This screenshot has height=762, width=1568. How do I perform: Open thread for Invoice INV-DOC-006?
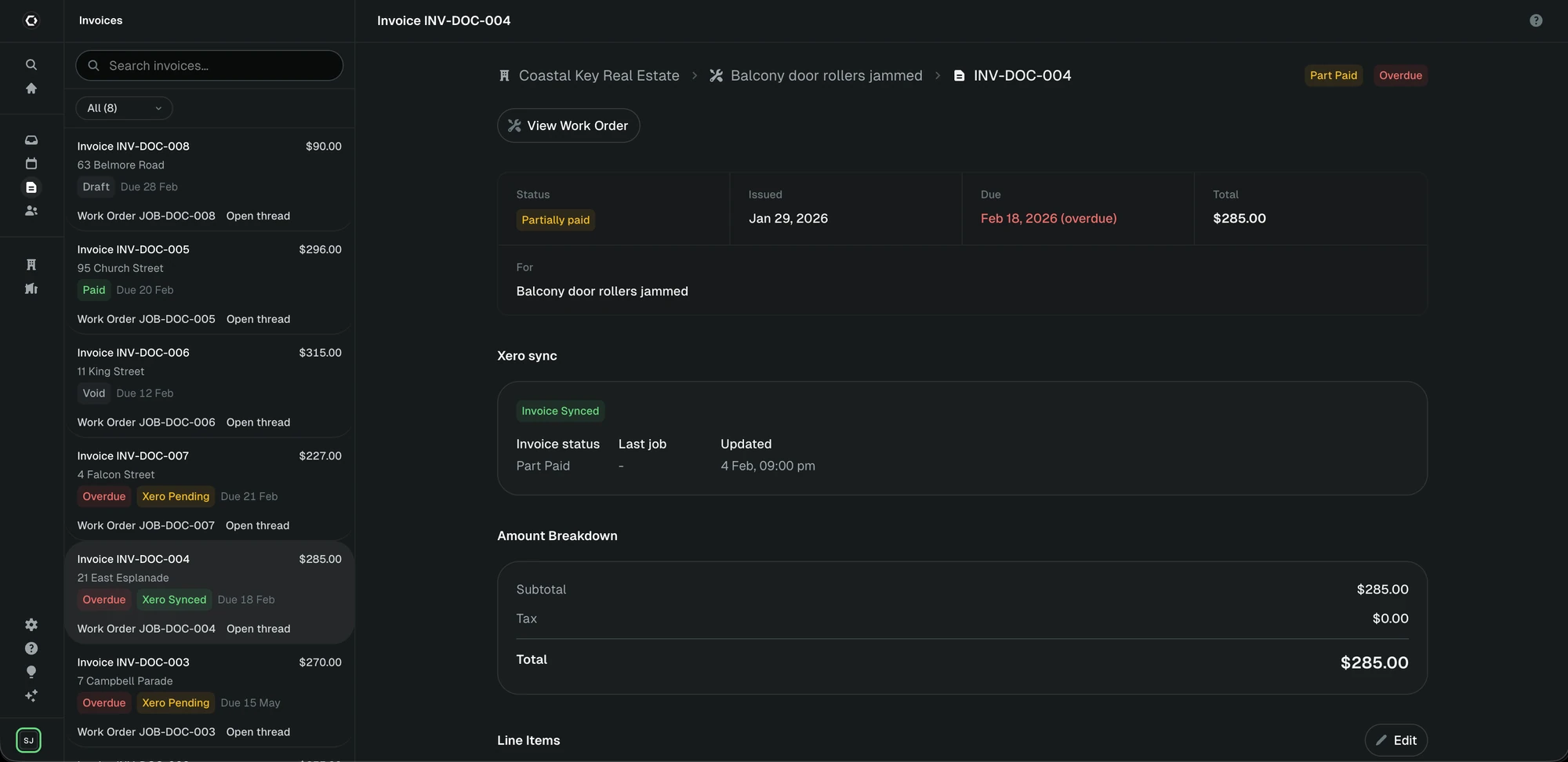(x=258, y=423)
